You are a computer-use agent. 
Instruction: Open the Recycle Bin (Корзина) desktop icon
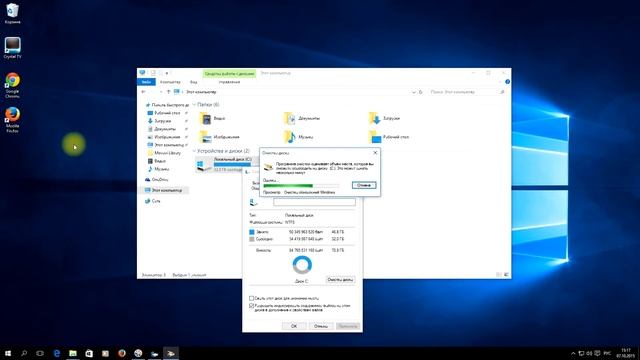(x=12, y=13)
